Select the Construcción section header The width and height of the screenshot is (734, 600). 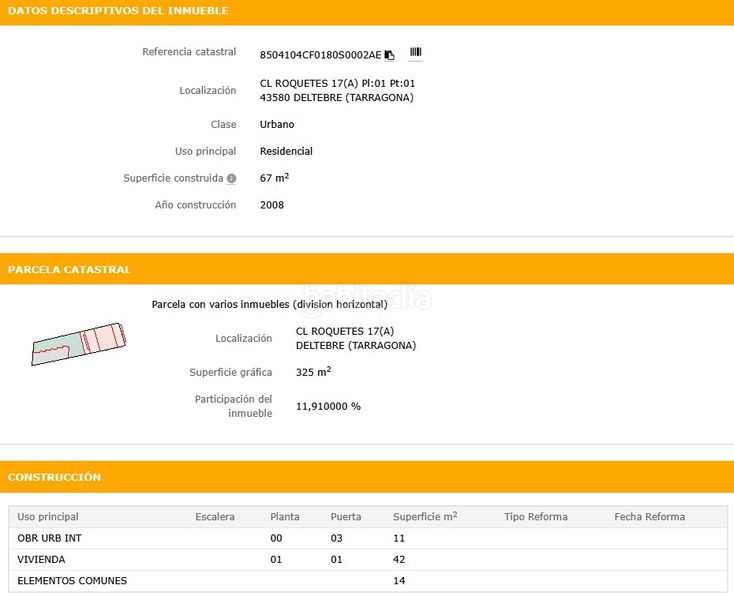[x=54, y=477]
